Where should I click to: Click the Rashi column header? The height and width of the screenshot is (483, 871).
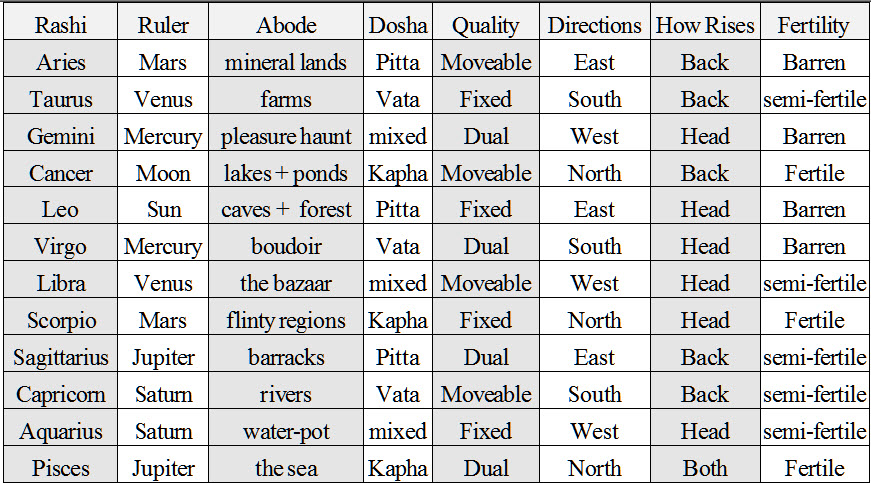coord(60,25)
